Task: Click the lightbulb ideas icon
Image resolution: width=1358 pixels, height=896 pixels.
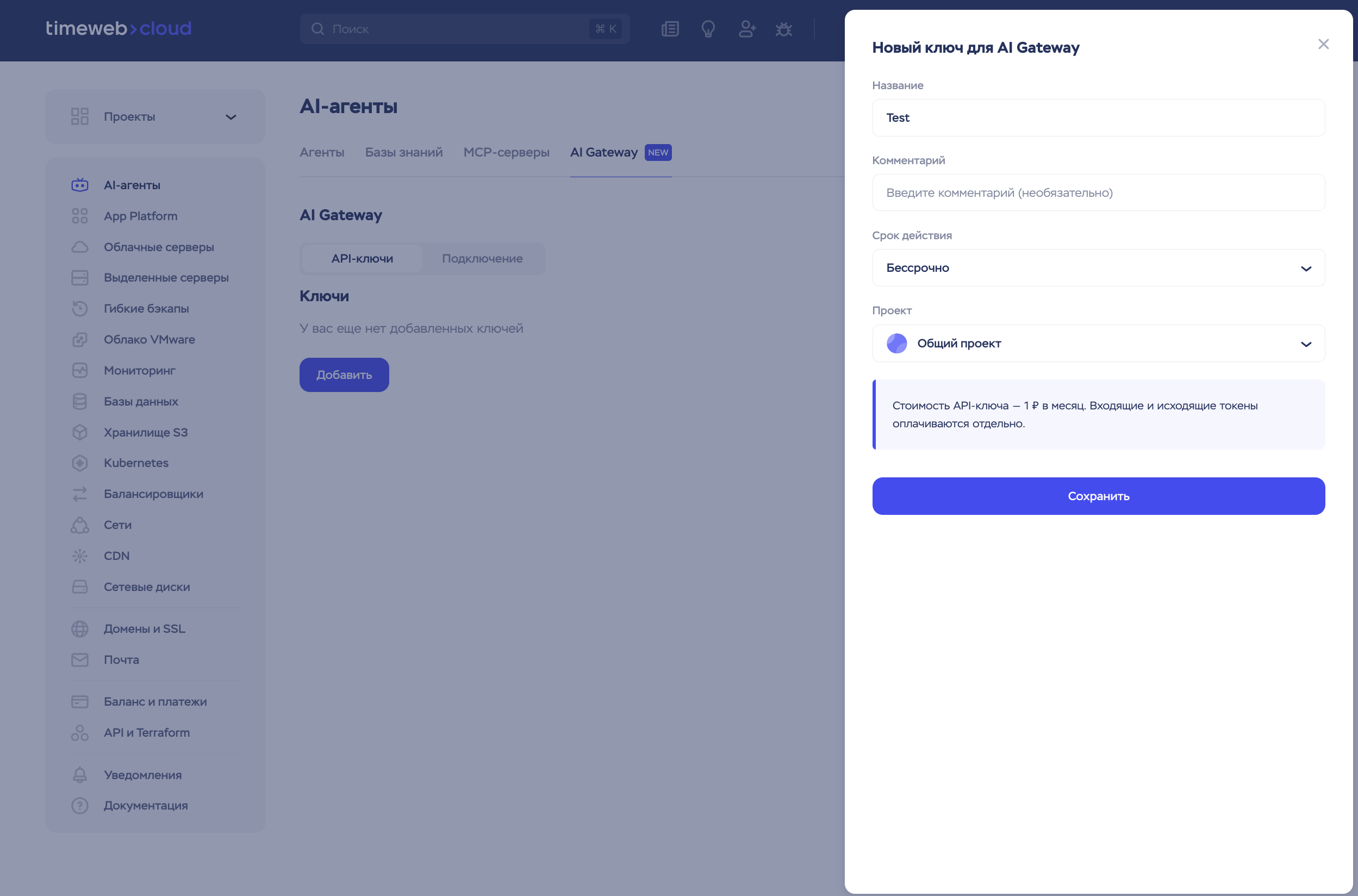Action: point(708,29)
